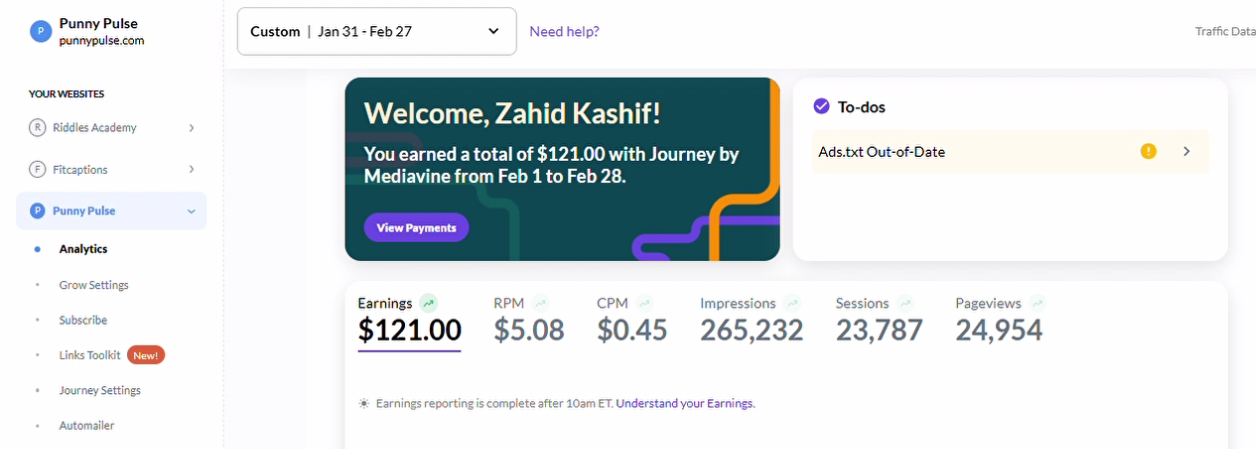Collapse the Punny Pulse website section
The width and height of the screenshot is (1256, 449).
coord(191,211)
